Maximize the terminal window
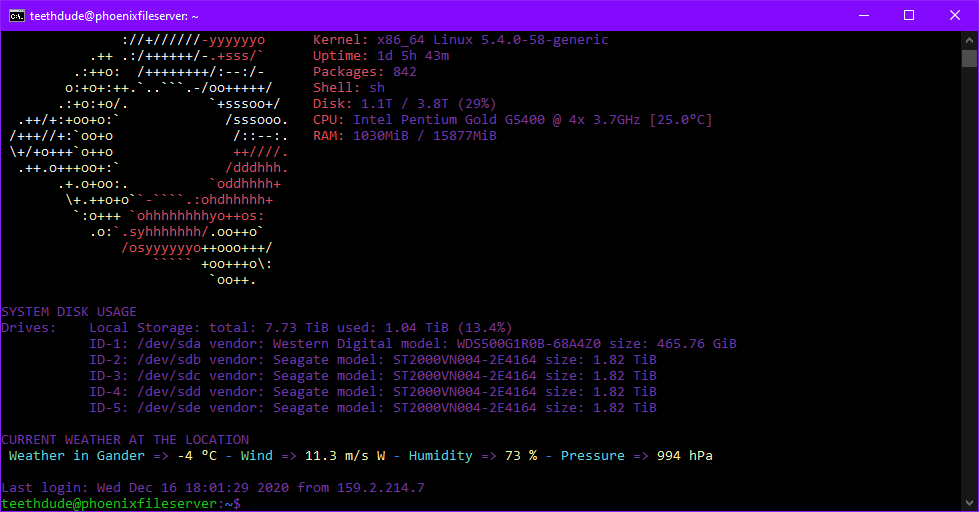This screenshot has width=979, height=512. [x=909, y=16]
